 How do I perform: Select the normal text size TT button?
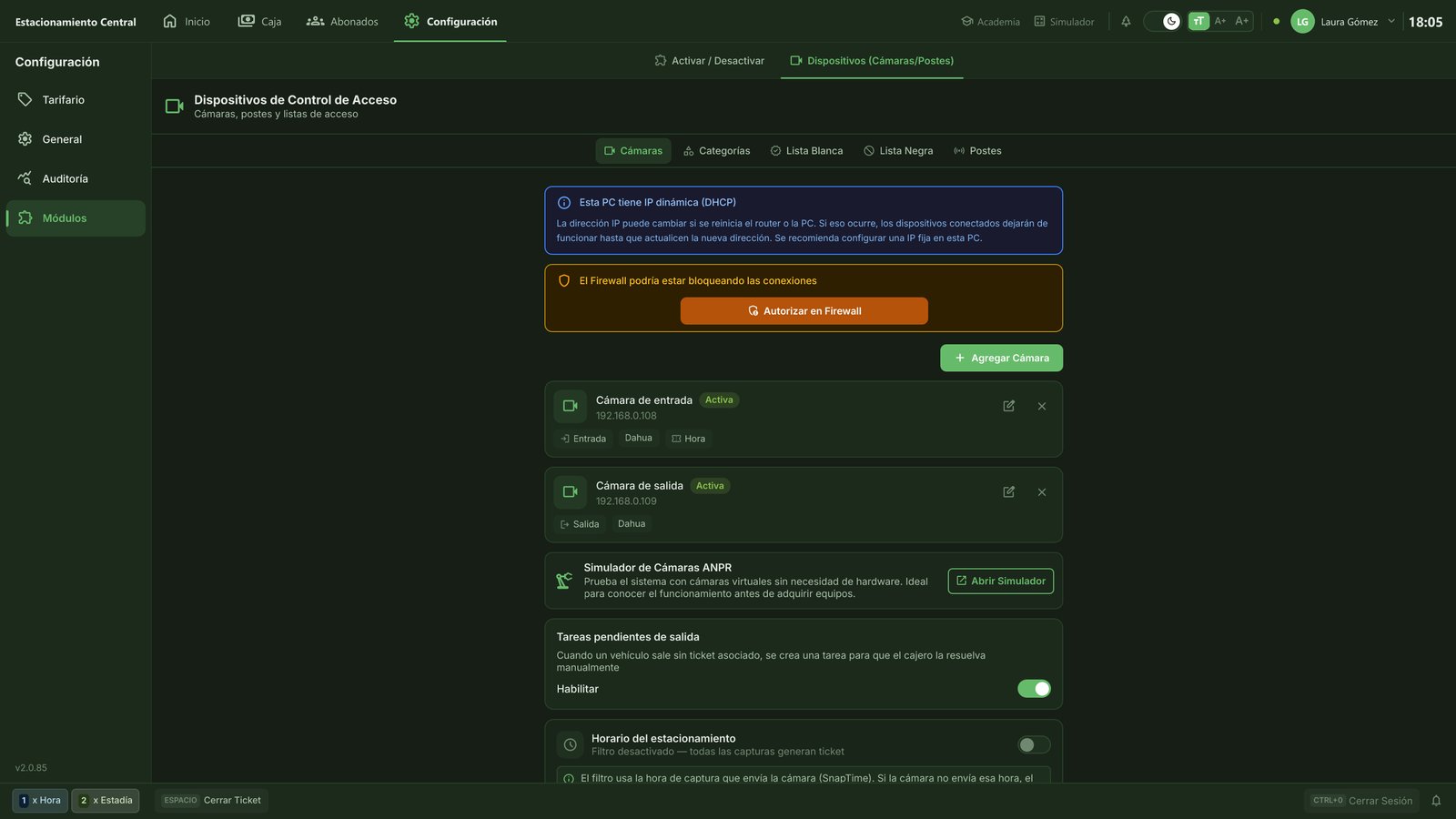pos(1198,21)
